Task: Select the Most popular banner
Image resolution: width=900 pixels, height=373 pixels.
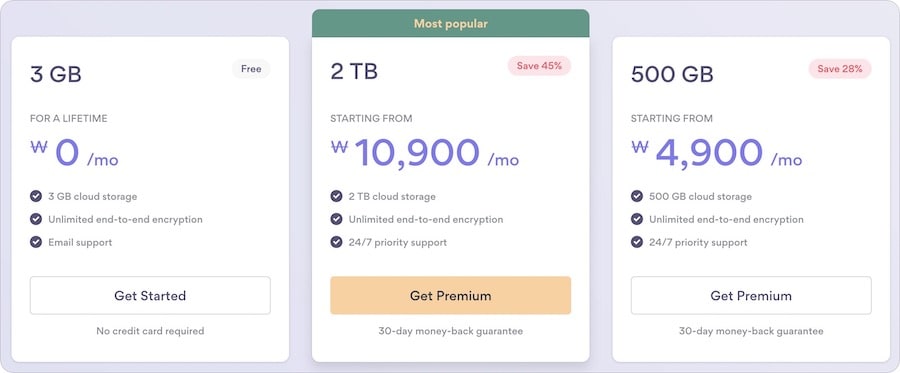Action: click(451, 24)
